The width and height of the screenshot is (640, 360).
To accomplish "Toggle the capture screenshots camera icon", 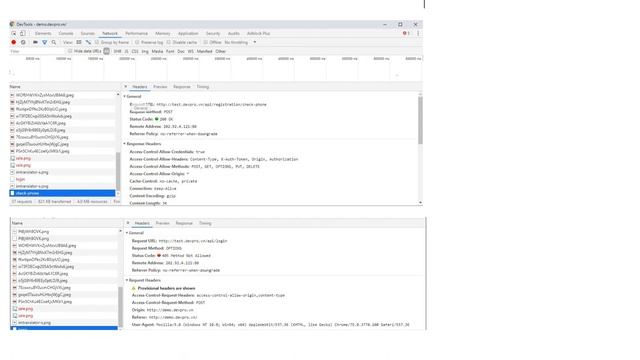I will [35, 42].
